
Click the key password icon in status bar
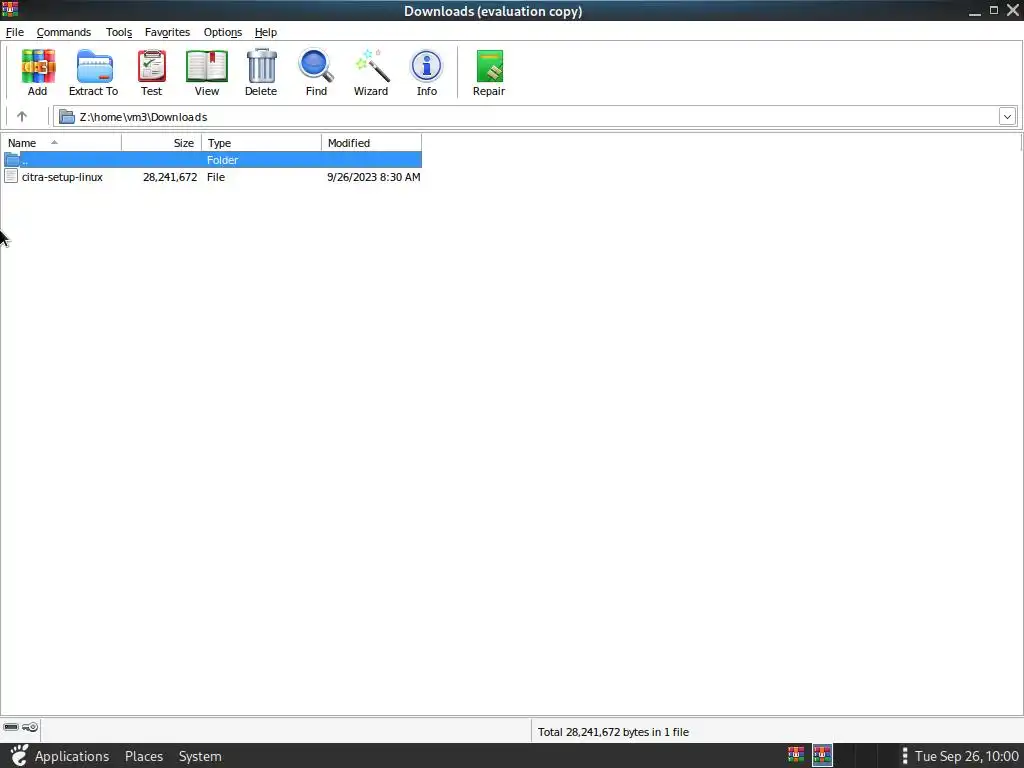click(30, 727)
